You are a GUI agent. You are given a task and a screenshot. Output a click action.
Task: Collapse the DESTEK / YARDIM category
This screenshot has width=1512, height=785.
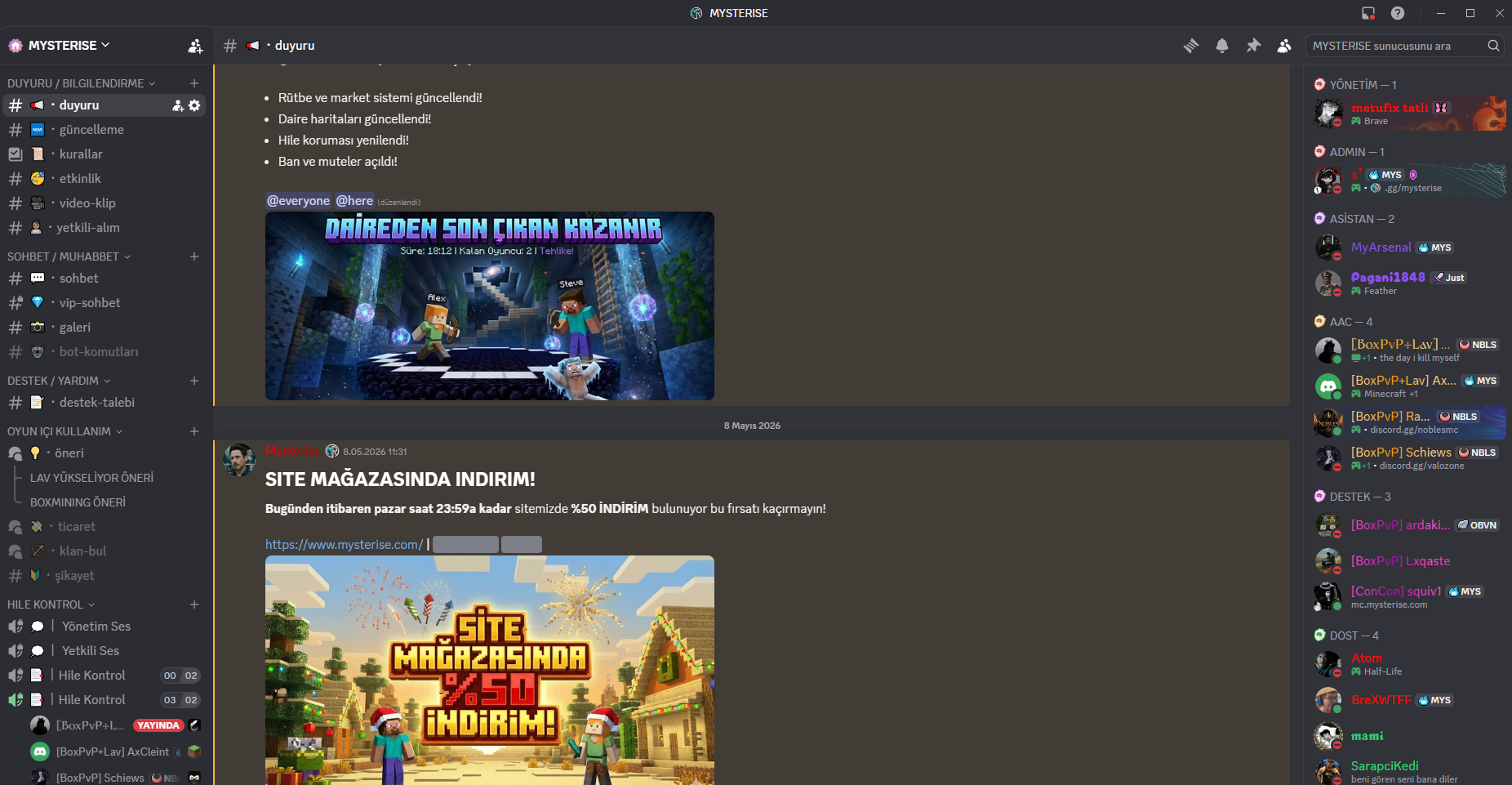59,381
